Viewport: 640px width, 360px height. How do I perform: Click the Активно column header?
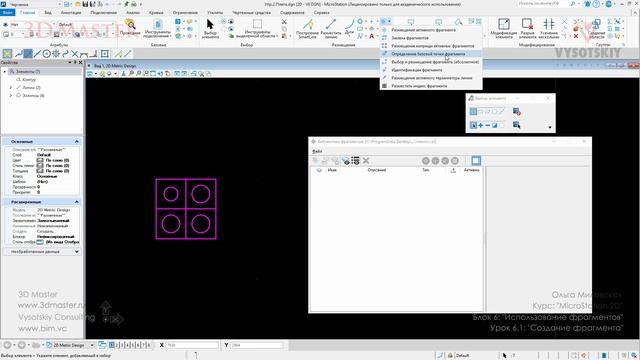pos(471,170)
